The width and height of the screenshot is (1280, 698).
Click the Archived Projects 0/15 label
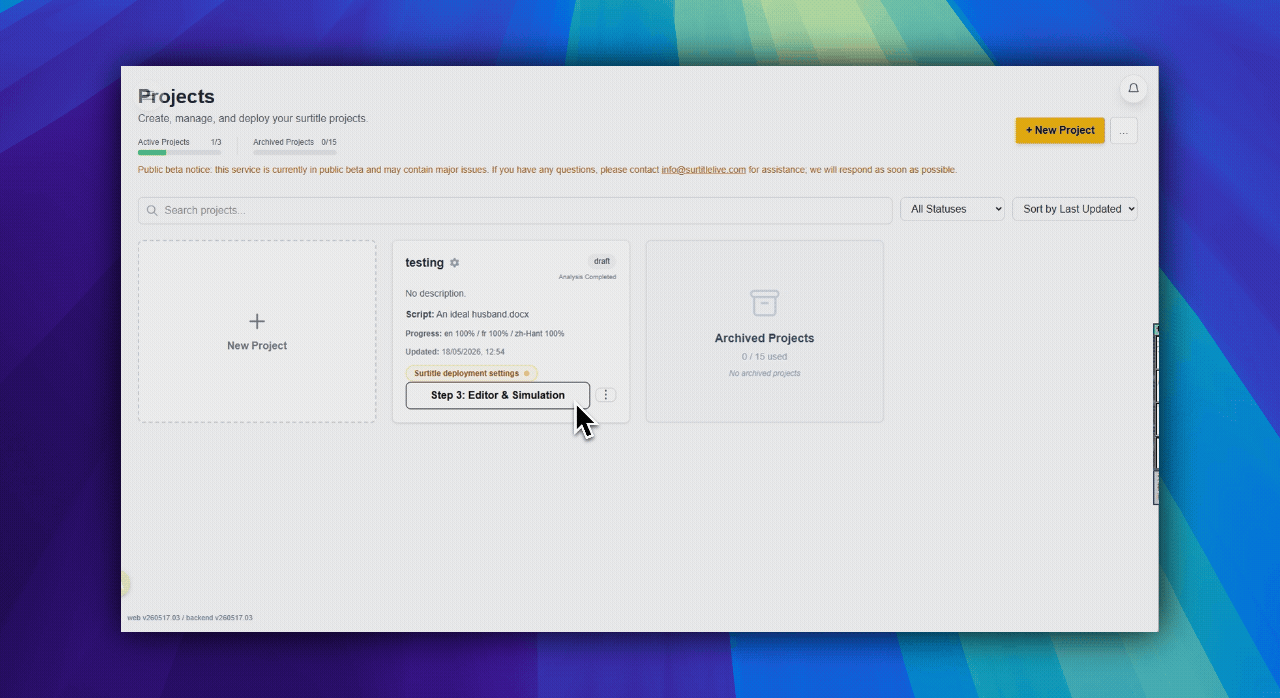click(295, 142)
